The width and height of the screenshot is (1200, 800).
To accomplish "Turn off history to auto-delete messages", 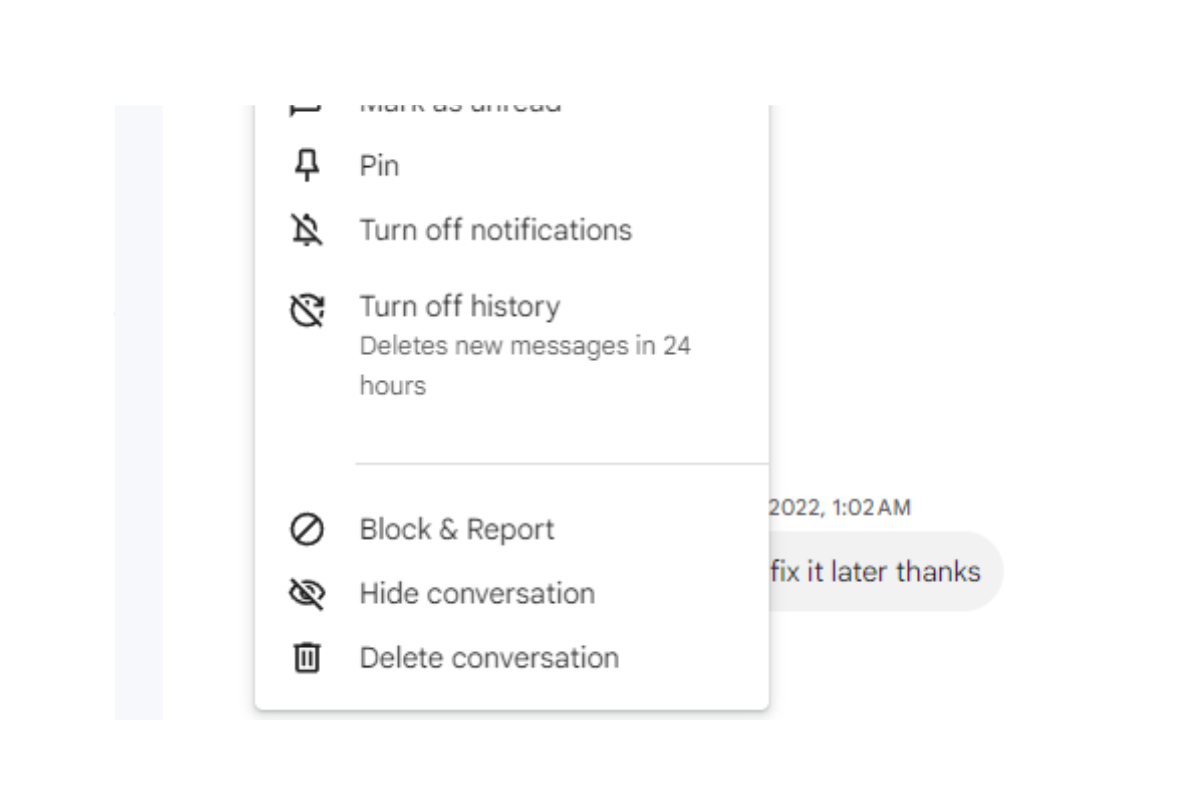I will (x=459, y=306).
